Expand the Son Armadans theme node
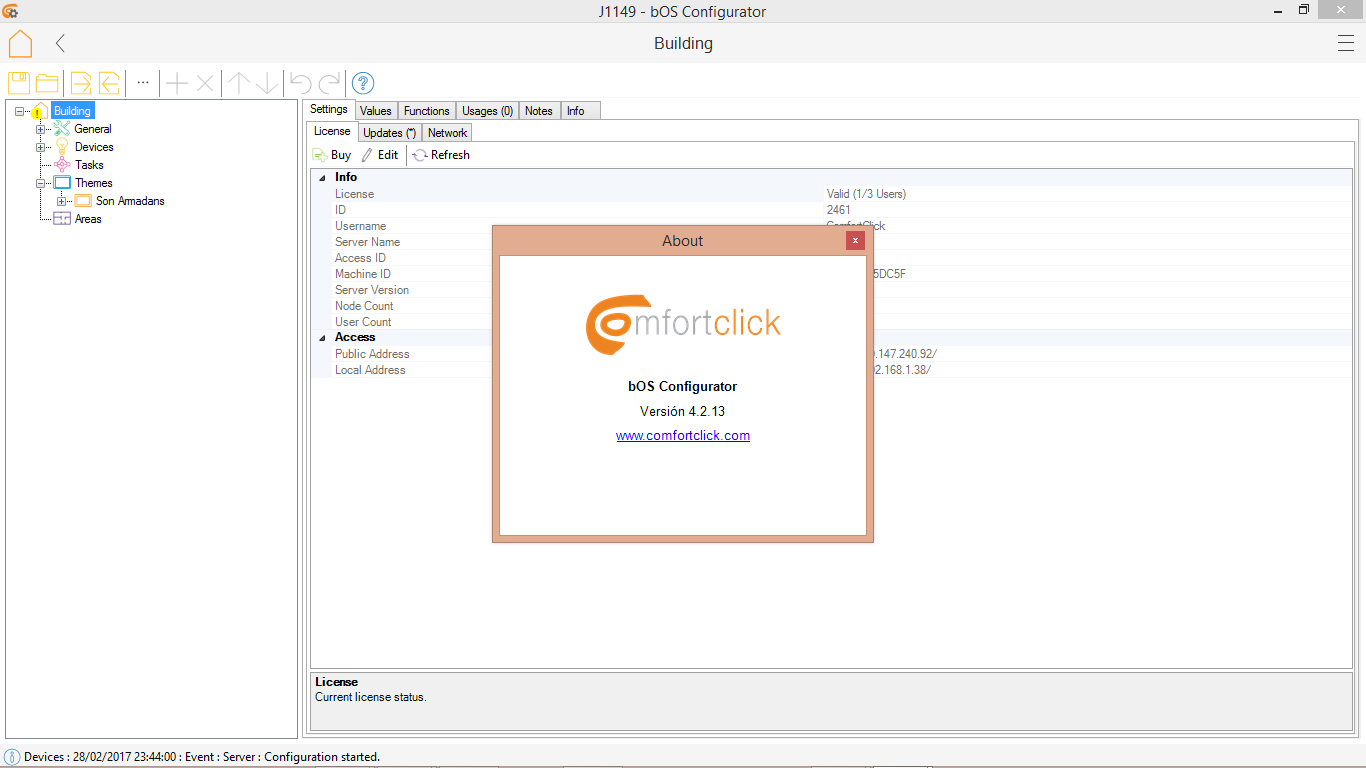The width and height of the screenshot is (1366, 768). click(62, 201)
